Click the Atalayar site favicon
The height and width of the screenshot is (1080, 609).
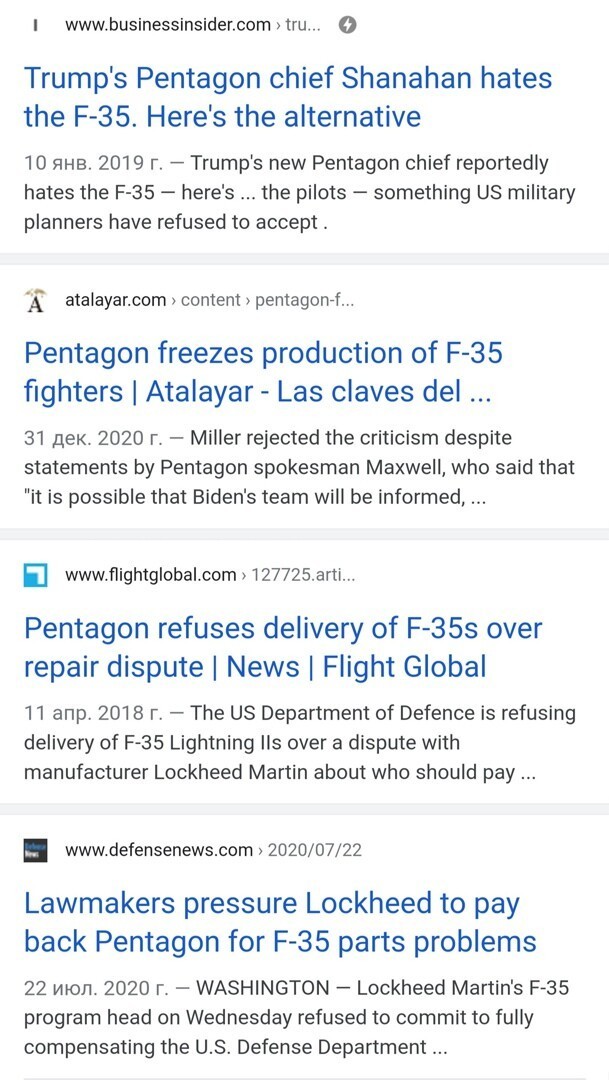coord(35,300)
